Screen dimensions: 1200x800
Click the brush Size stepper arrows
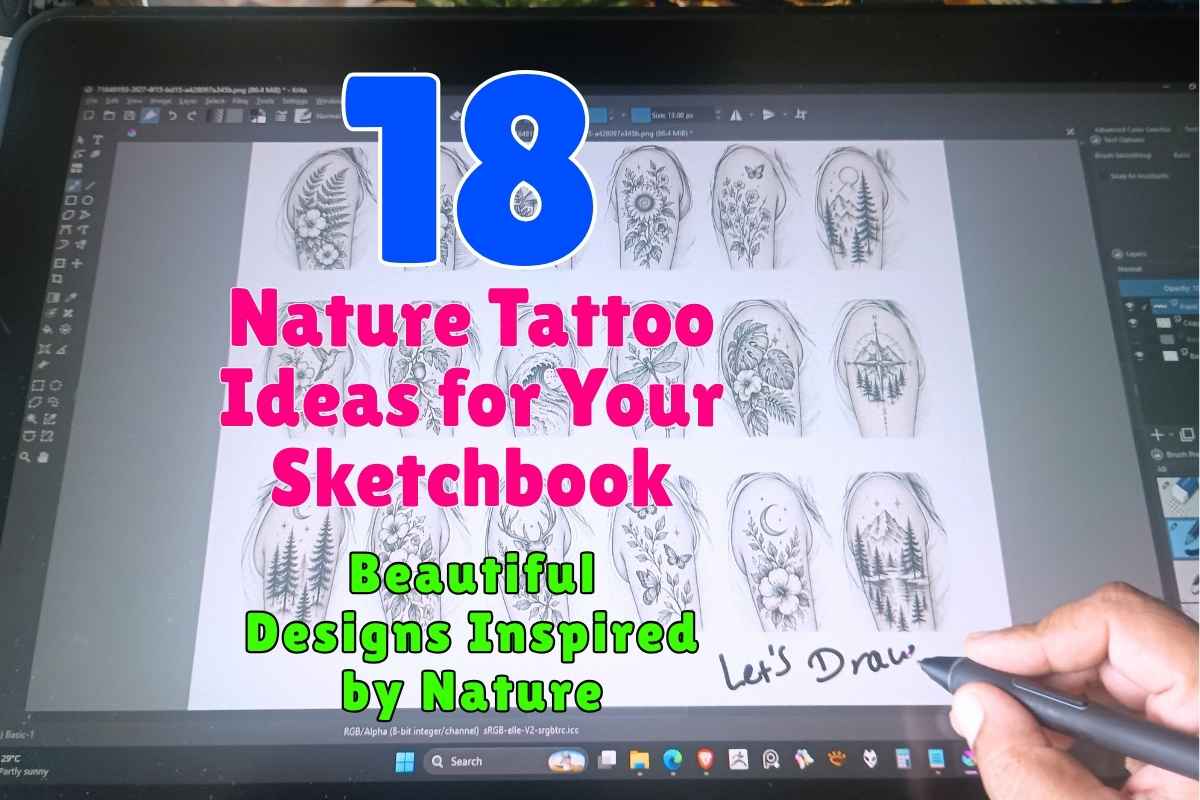coord(717,115)
